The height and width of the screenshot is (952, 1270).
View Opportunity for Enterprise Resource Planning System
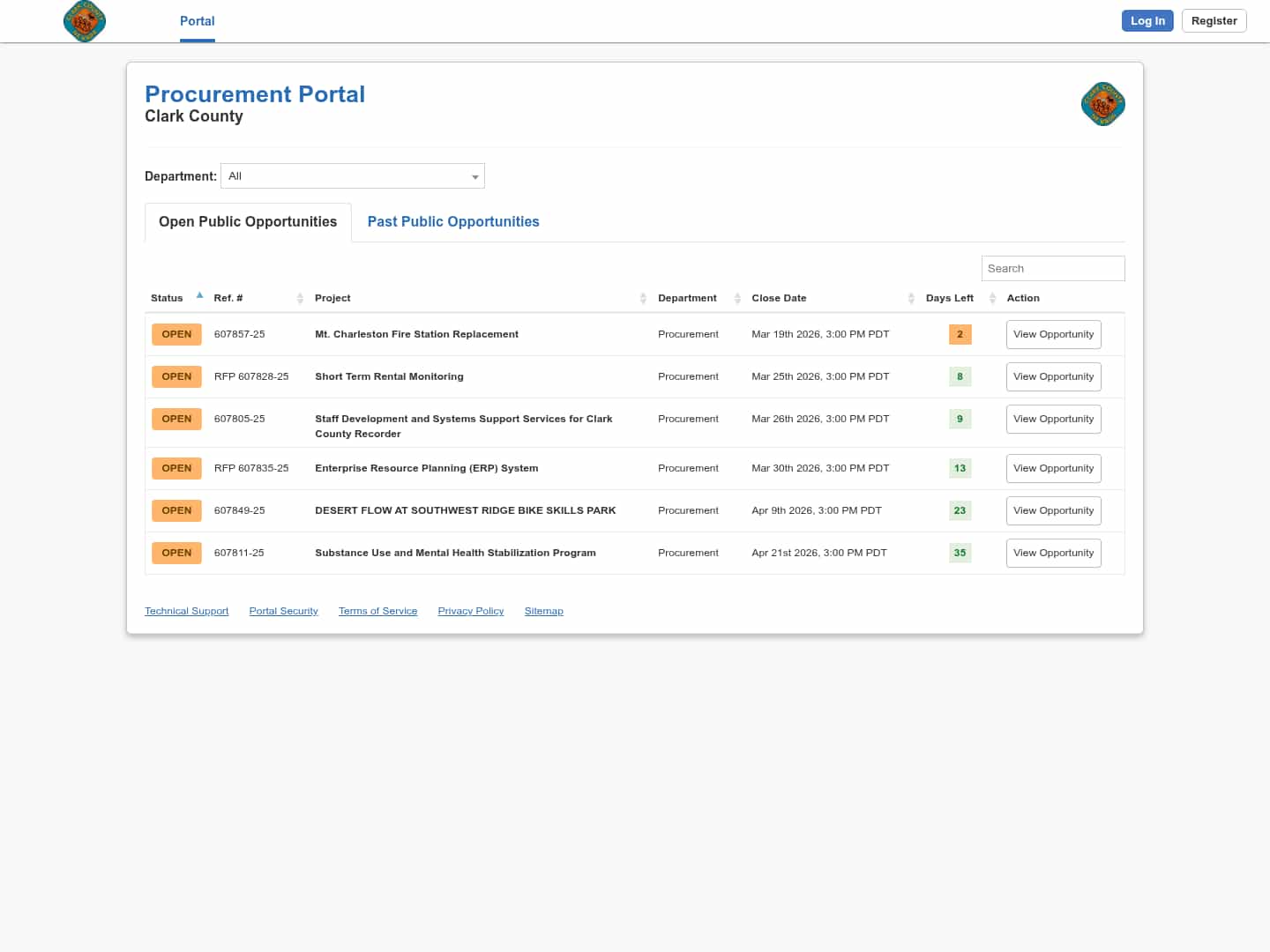click(x=1053, y=469)
